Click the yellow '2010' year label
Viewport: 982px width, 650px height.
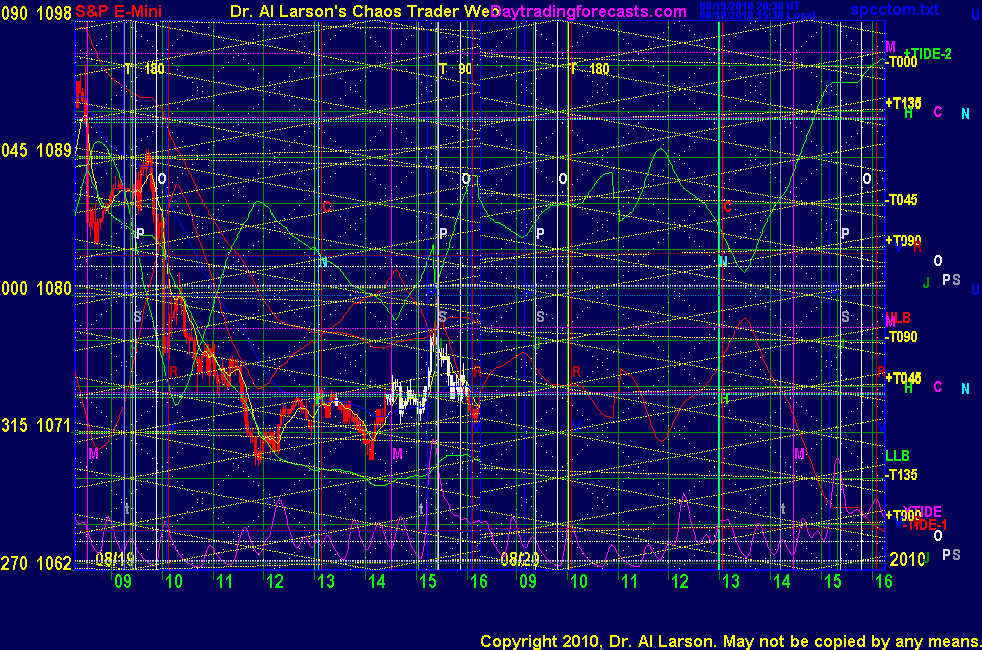click(x=907, y=559)
